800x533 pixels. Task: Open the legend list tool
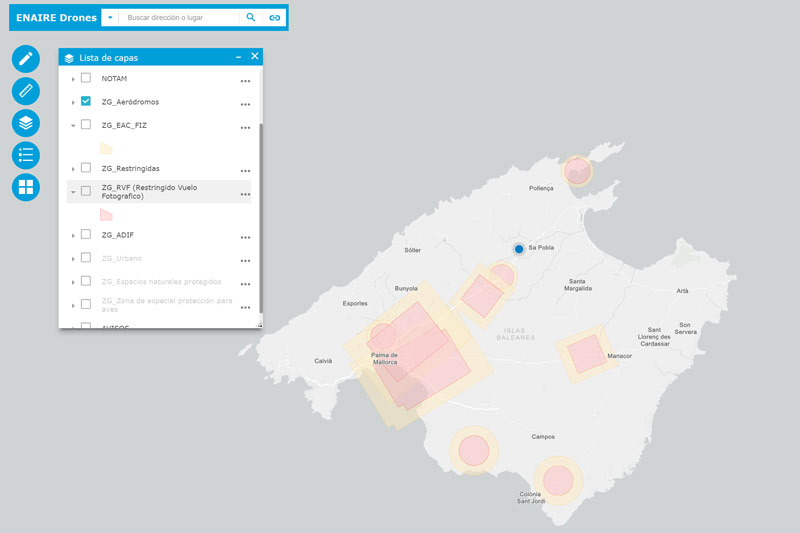[26, 155]
